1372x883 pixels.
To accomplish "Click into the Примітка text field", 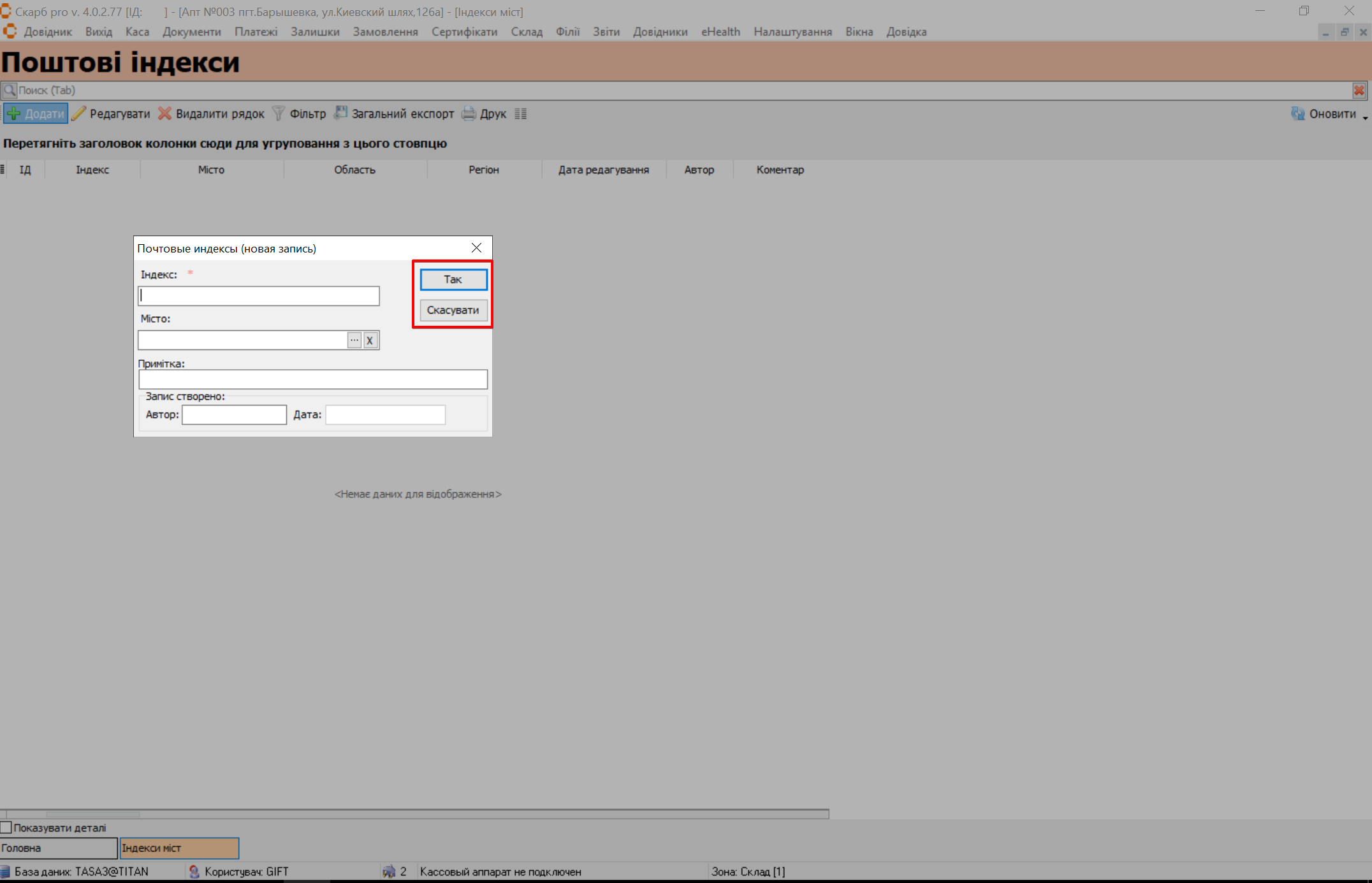I will pyautogui.click(x=312, y=380).
